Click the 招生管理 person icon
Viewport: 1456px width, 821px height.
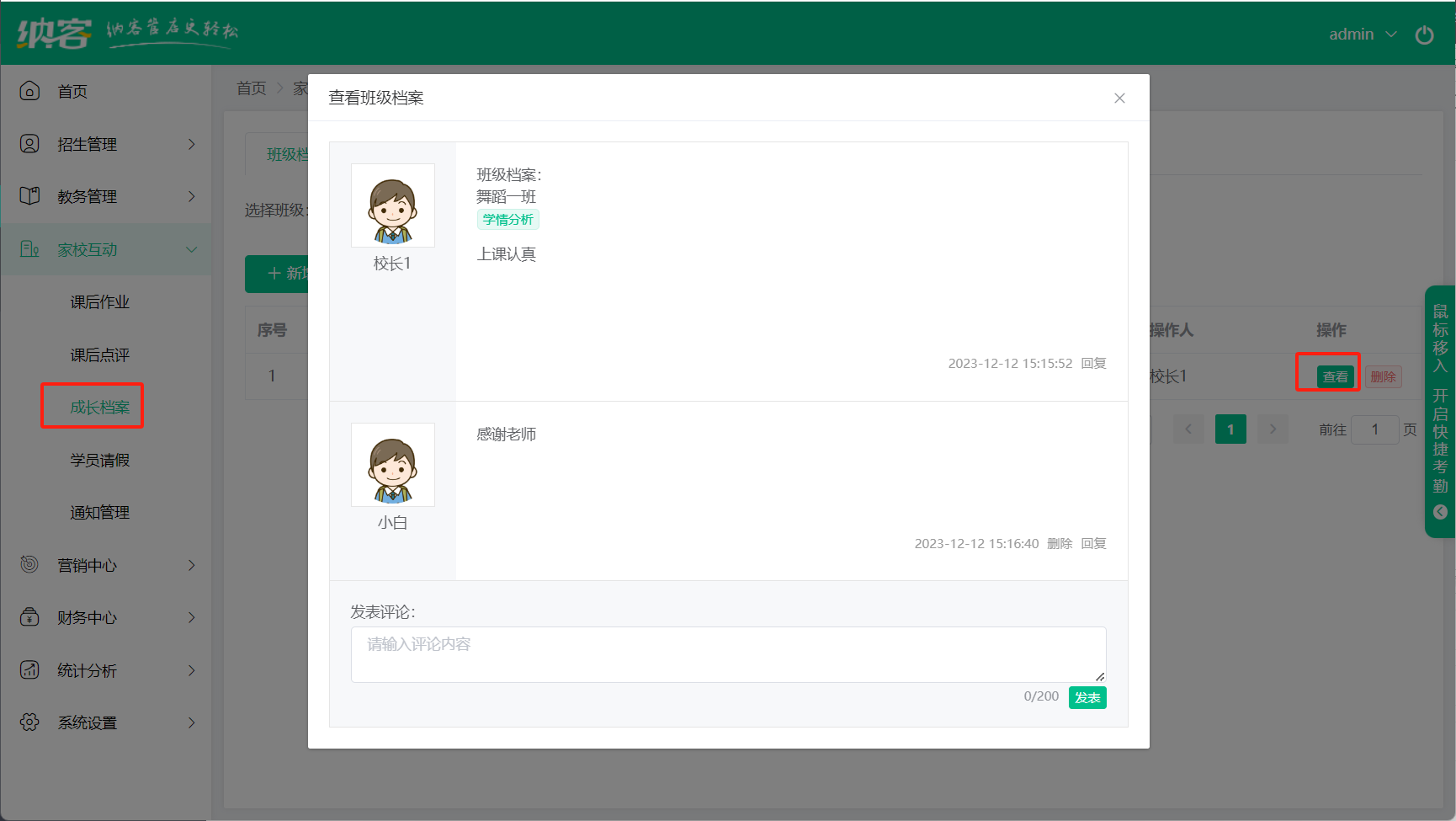(29, 144)
